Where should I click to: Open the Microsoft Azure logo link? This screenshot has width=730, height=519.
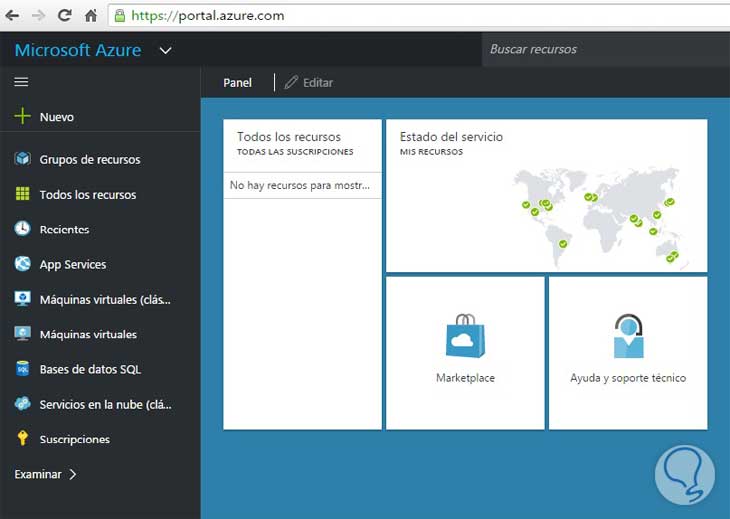coord(78,50)
